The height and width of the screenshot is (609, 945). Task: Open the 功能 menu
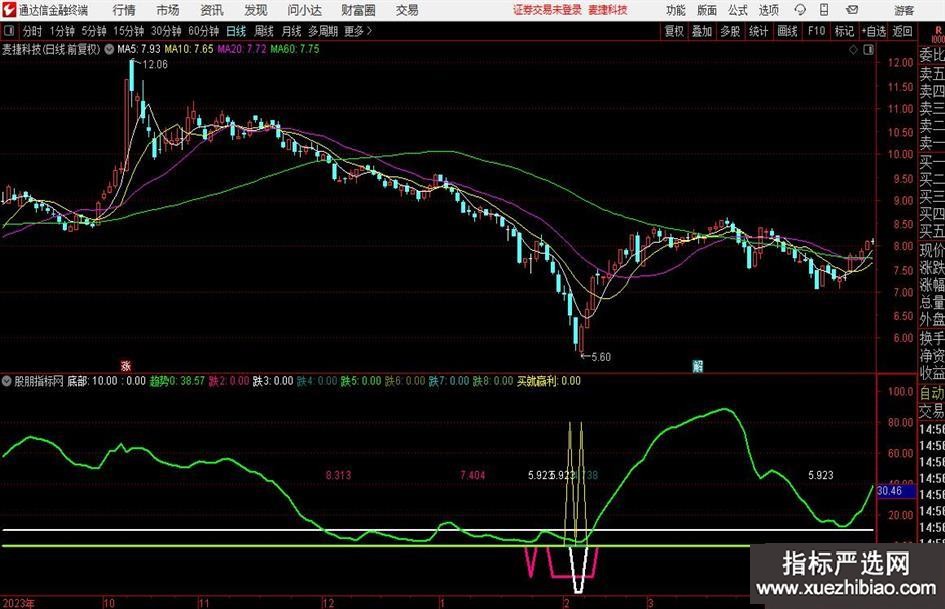coord(676,10)
